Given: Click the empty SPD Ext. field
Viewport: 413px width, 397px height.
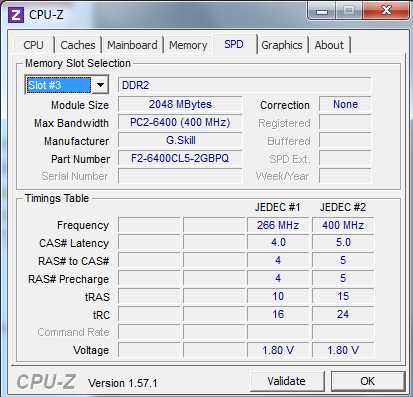Looking at the screenshot, I should pyautogui.click(x=345, y=158).
